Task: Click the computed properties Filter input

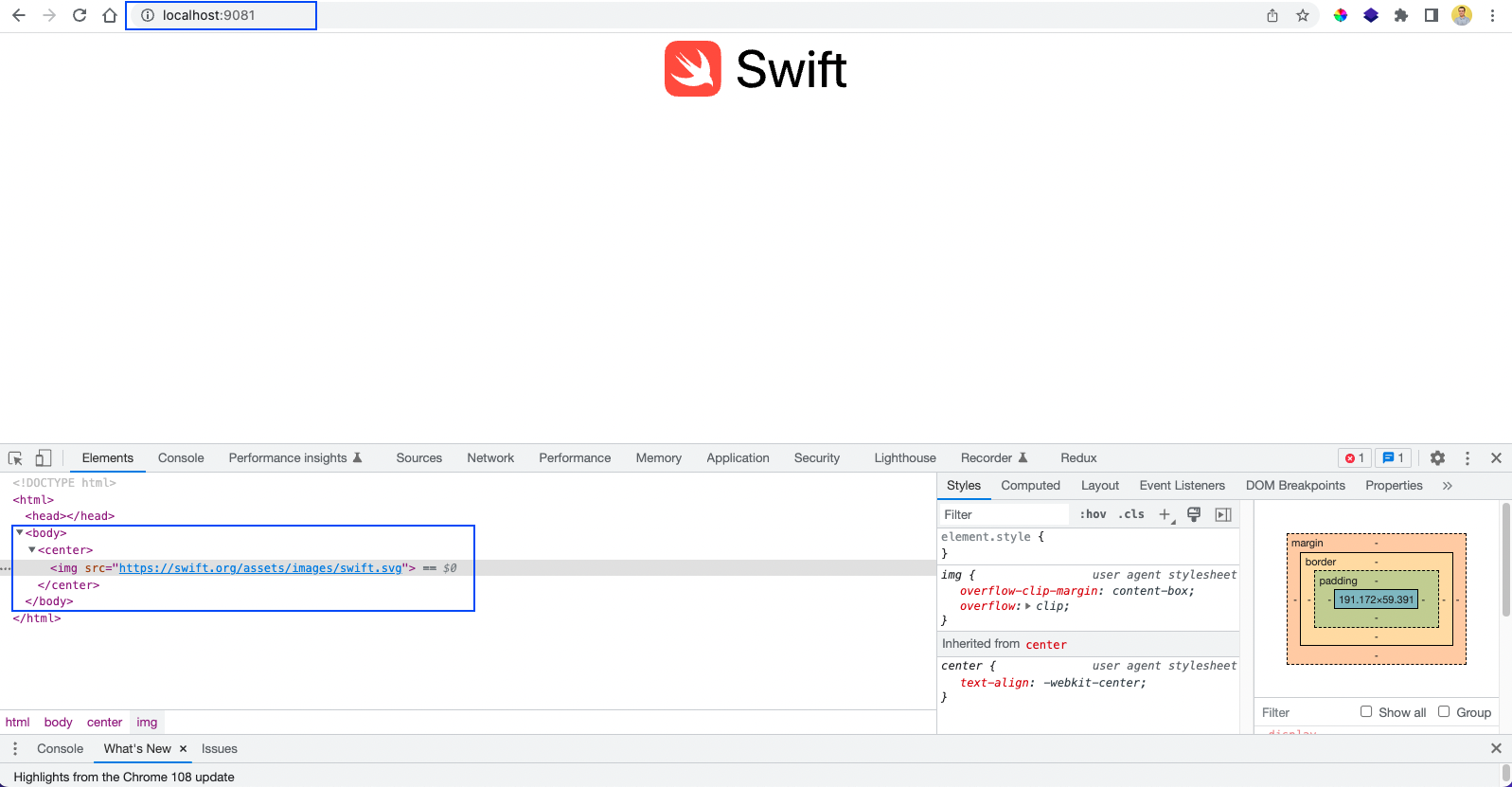Action: point(1307,712)
